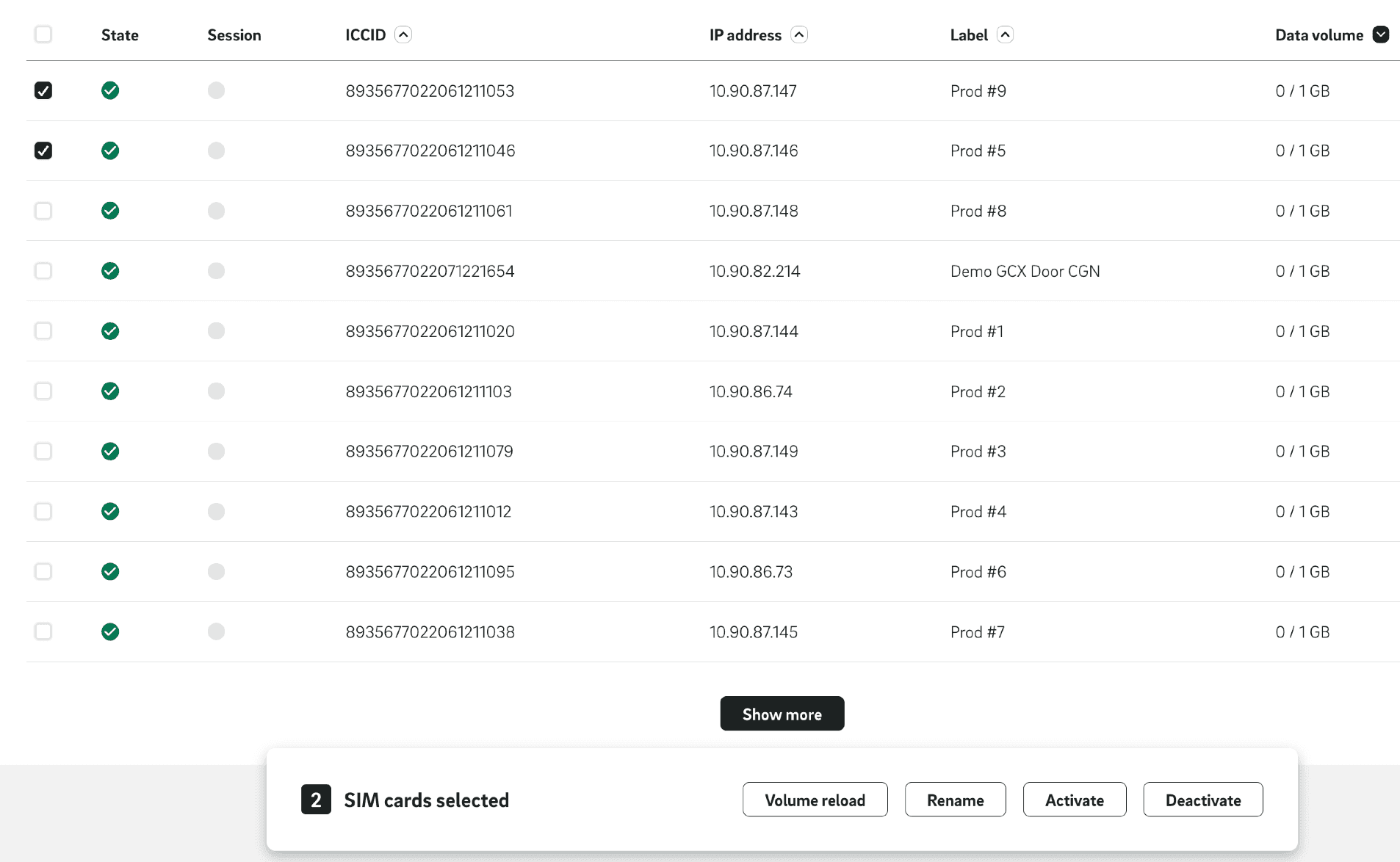Click the Volume reload button

[x=815, y=800]
